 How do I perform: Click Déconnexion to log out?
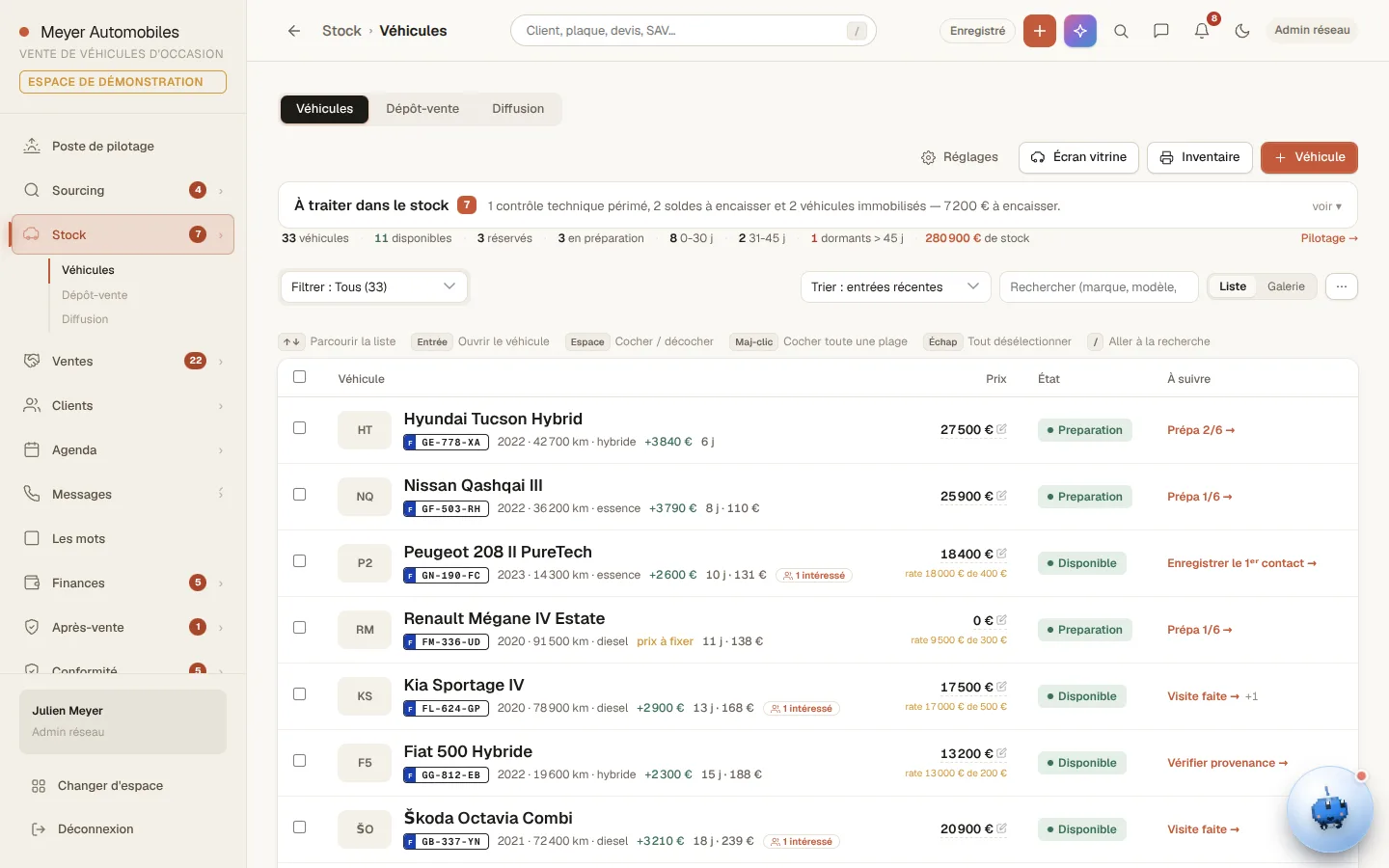123,829
